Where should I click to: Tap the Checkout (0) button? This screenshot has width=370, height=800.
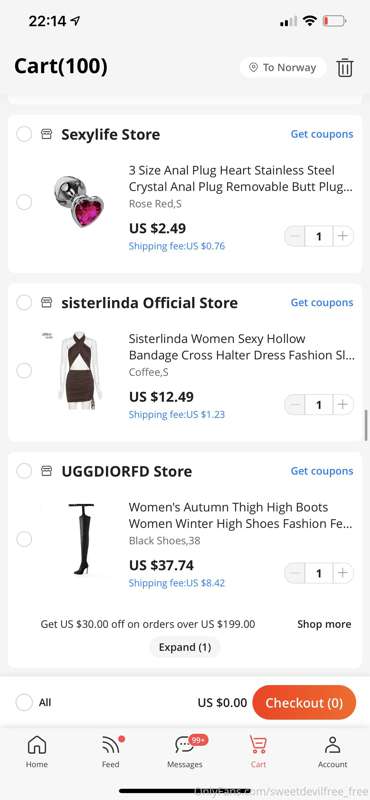(x=304, y=703)
